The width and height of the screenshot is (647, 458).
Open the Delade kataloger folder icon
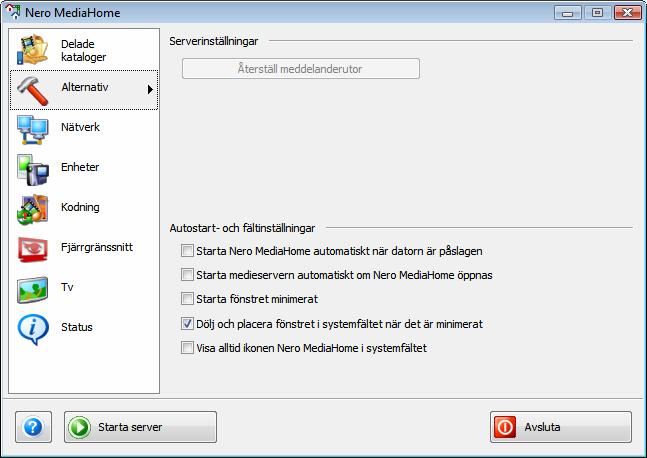point(33,50)
